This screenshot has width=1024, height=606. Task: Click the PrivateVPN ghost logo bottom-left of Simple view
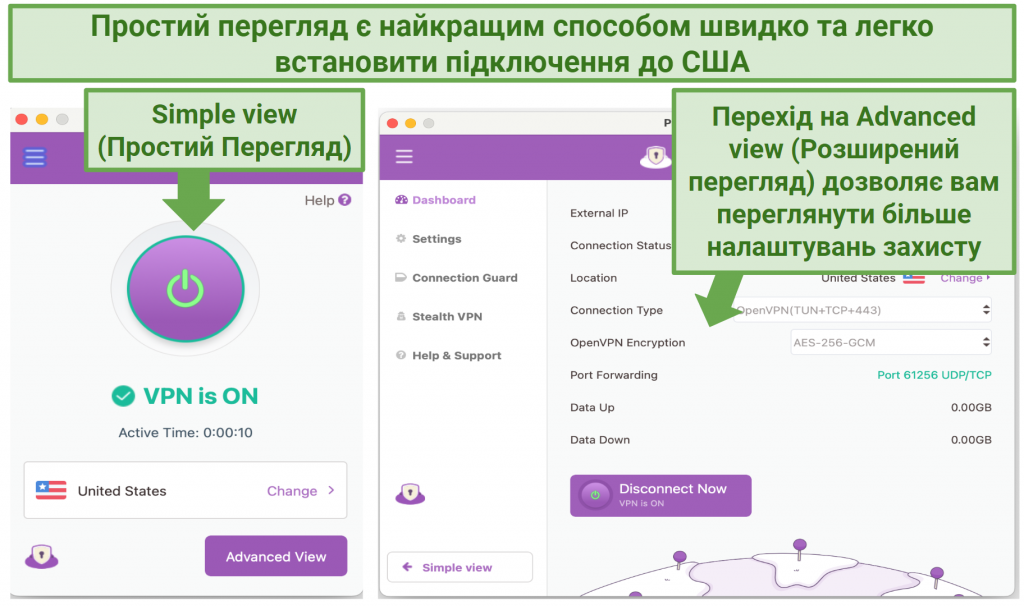40,557
